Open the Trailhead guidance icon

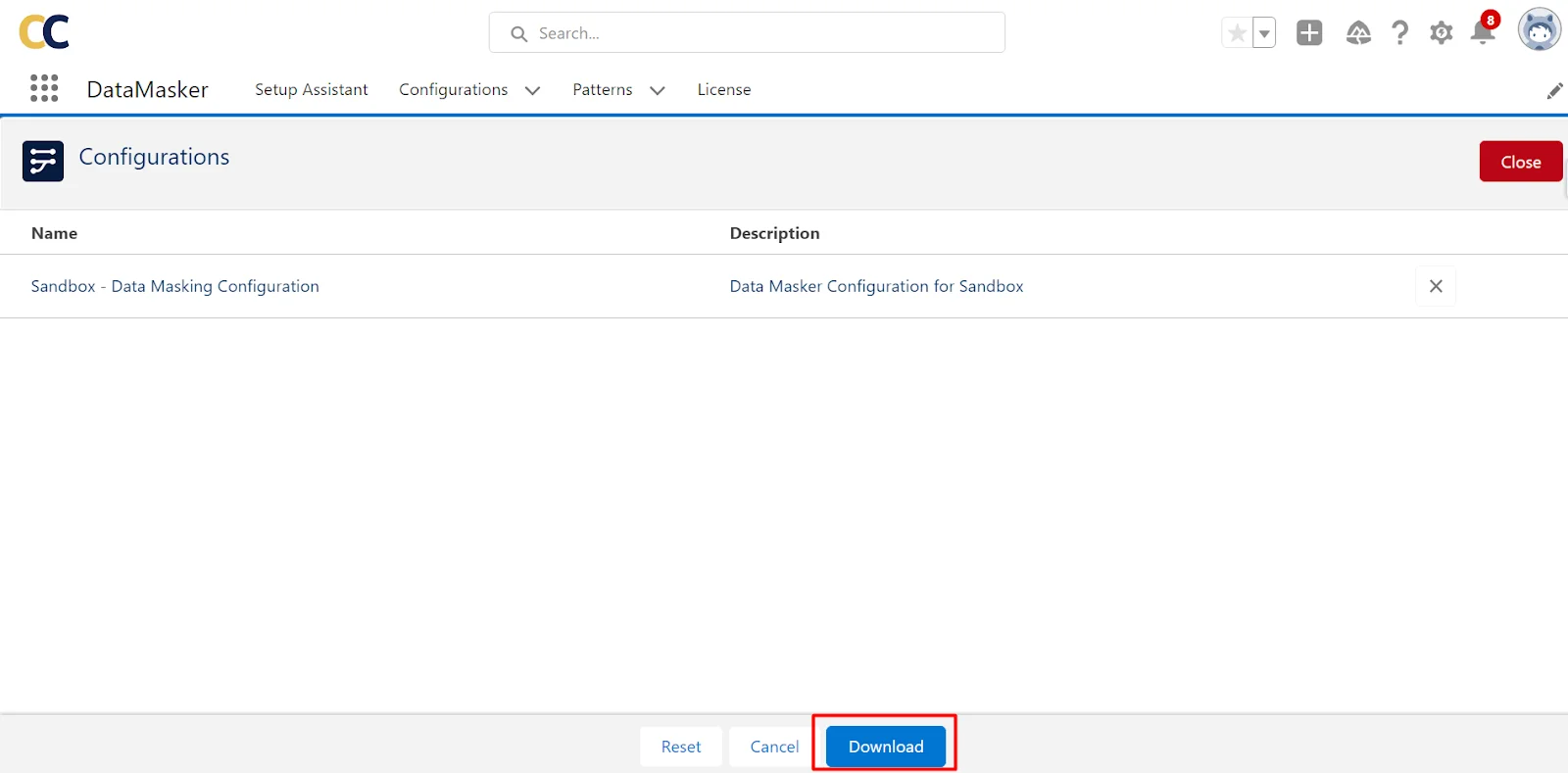click(x=1358, y=33)
